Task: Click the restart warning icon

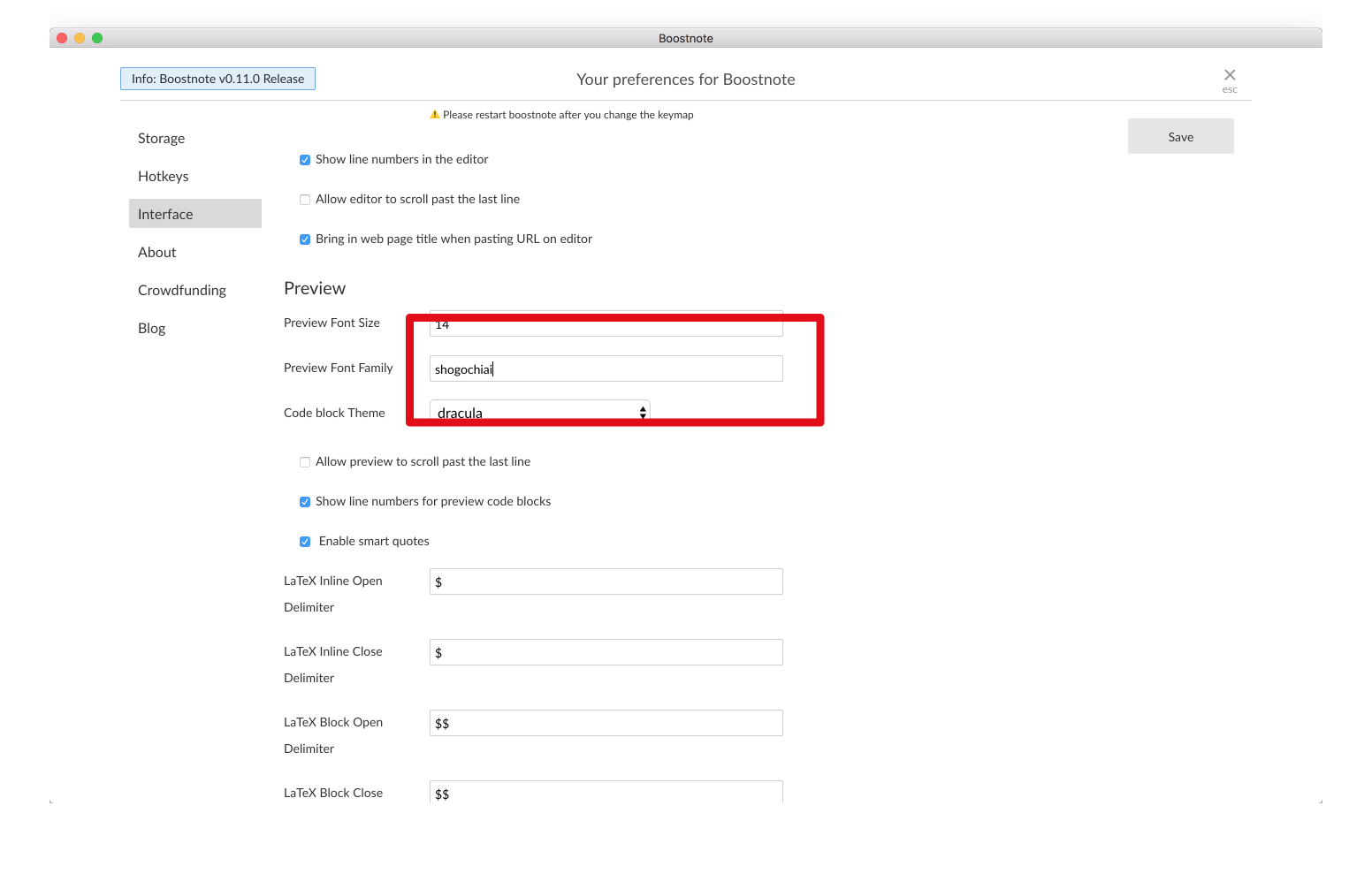Action: (x=434, y=114)
